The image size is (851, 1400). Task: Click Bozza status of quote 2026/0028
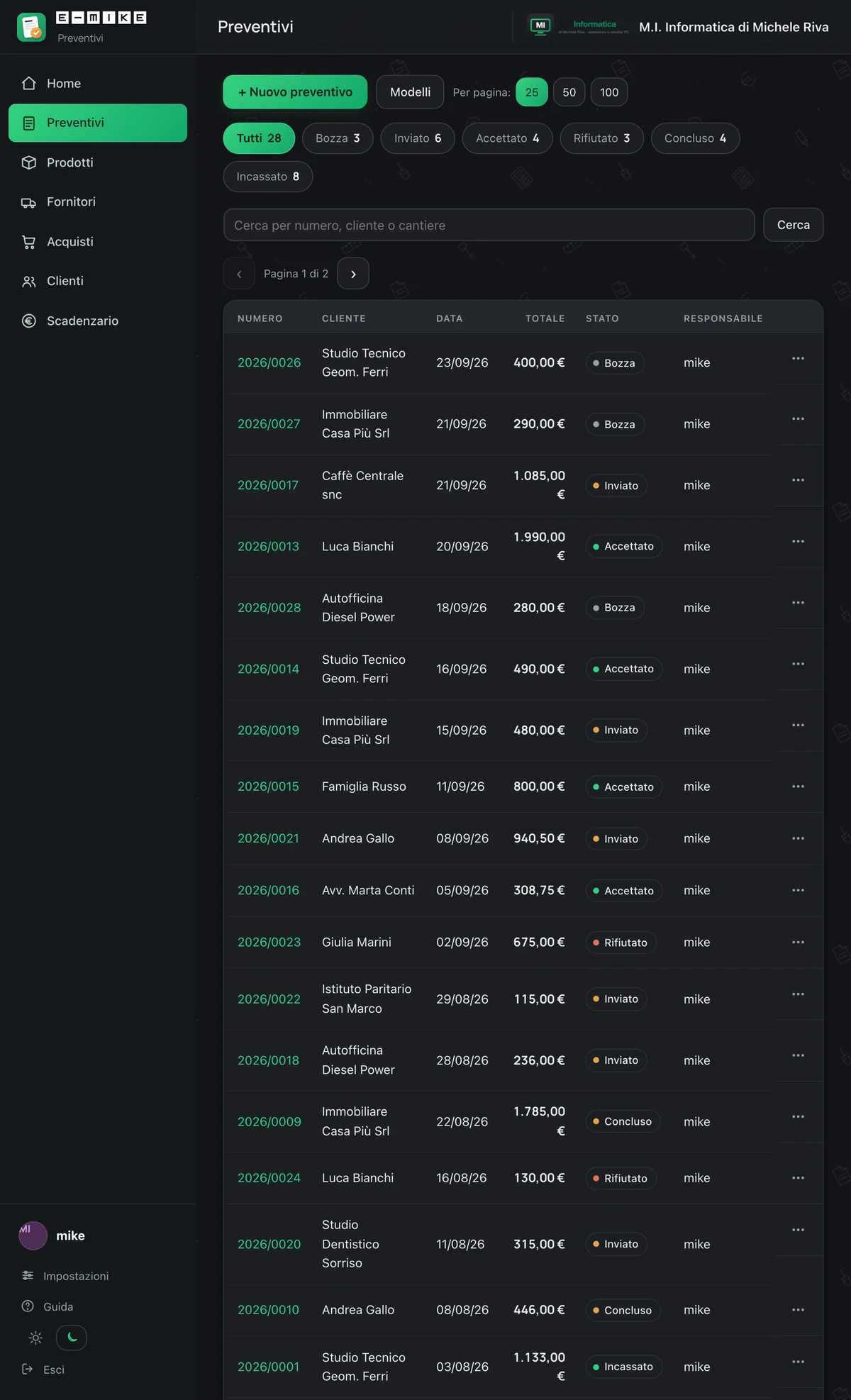(615, 608)
